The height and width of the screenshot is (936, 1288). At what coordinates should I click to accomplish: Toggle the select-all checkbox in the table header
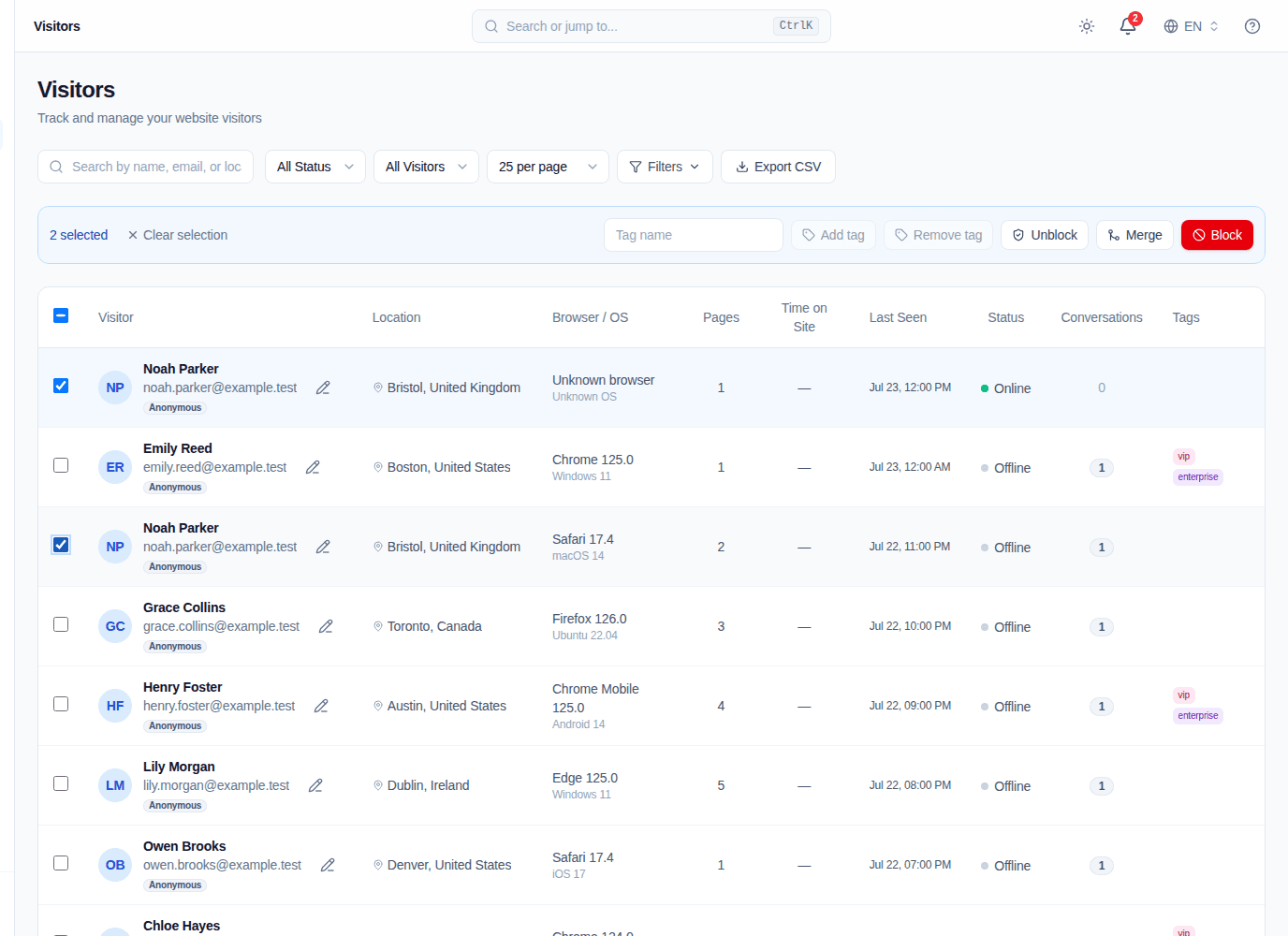(x=61, y=315)
